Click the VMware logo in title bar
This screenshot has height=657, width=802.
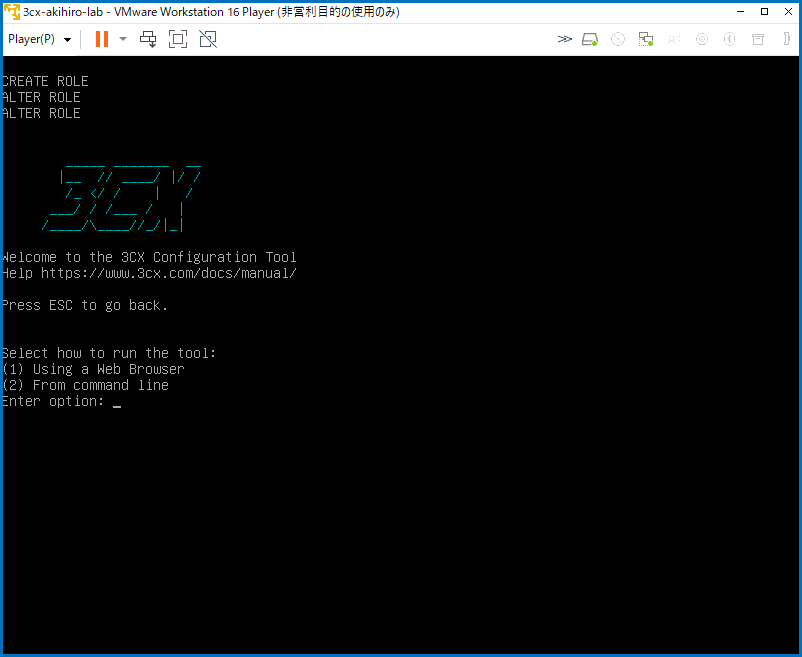click(x=11, y=12)
